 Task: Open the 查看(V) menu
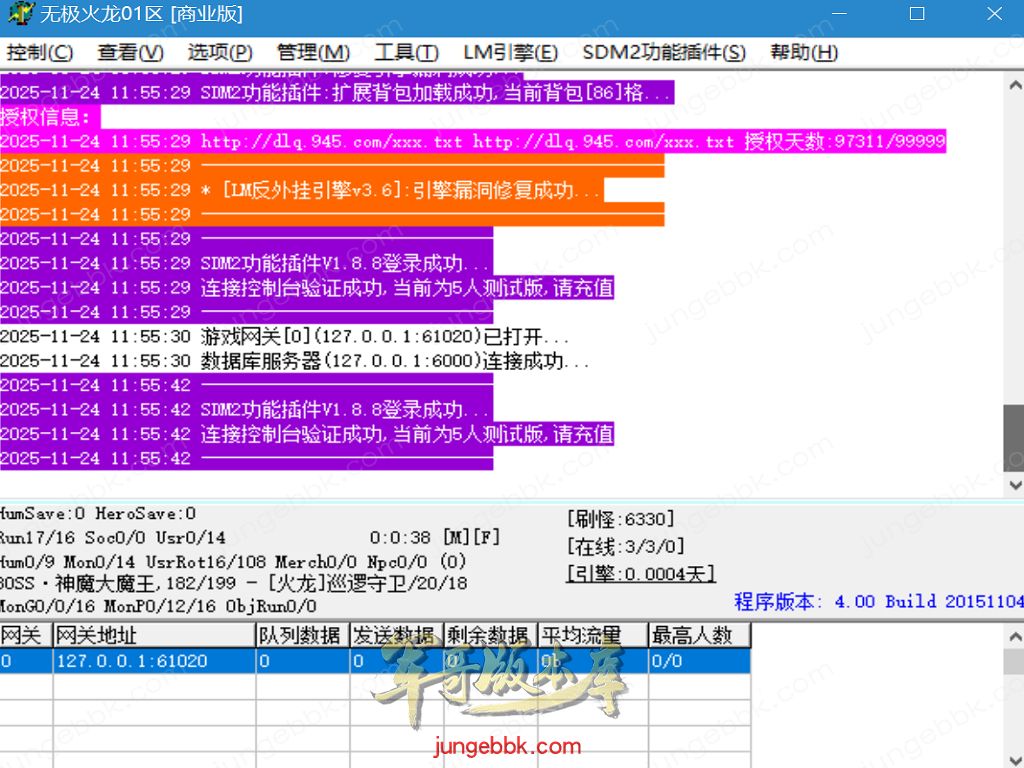pos(130,53)
